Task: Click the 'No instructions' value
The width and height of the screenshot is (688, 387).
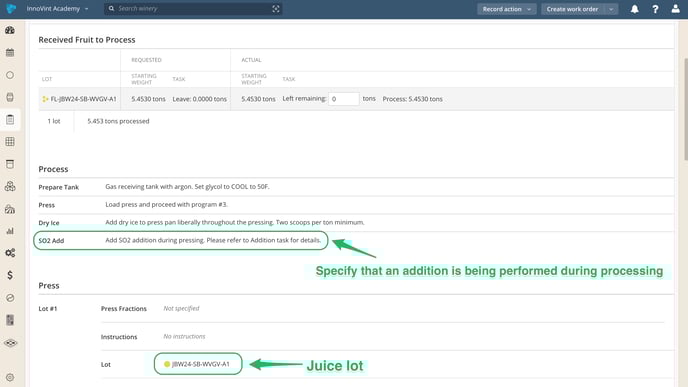Action: (184, 337)
